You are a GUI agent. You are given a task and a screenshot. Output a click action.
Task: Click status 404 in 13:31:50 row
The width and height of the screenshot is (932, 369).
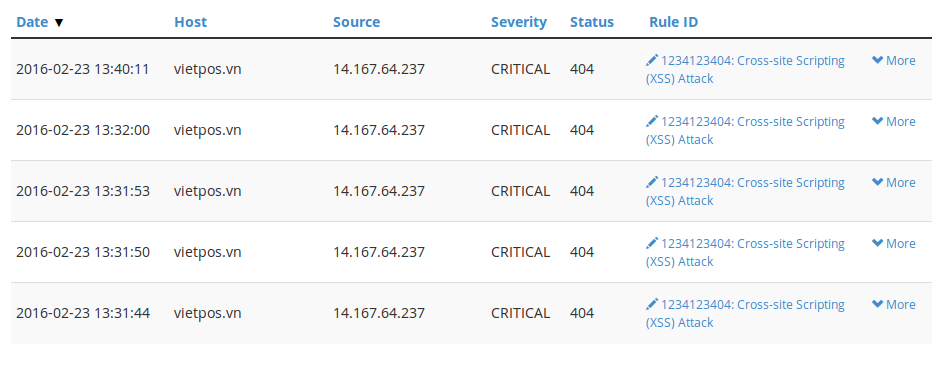point(582,253)
